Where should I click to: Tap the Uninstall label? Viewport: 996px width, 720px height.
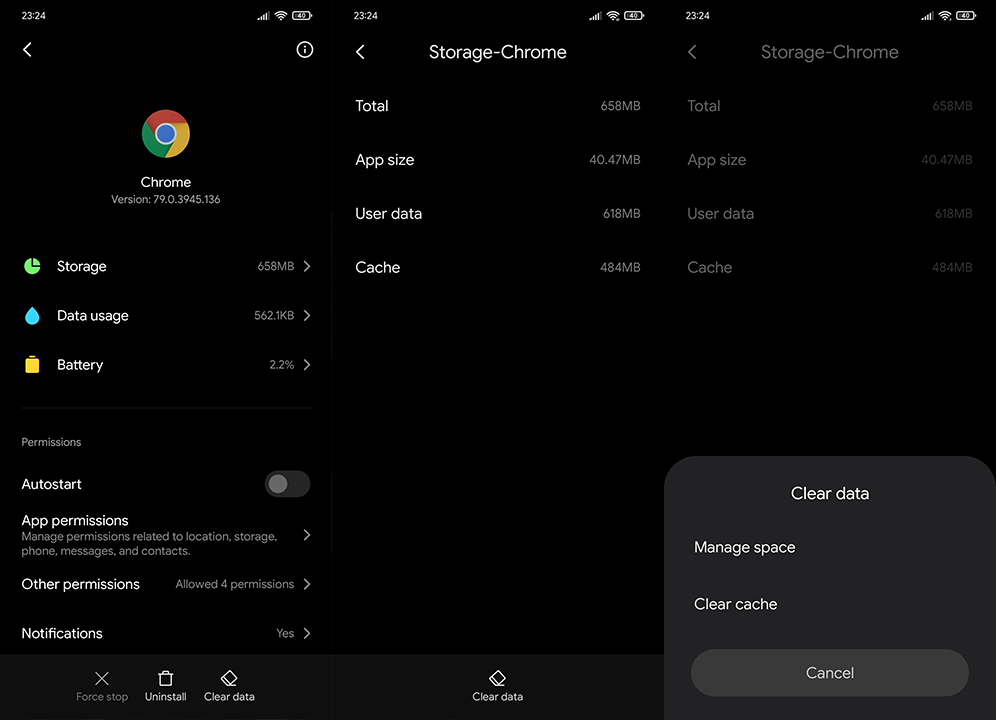[x=165, y=696]
